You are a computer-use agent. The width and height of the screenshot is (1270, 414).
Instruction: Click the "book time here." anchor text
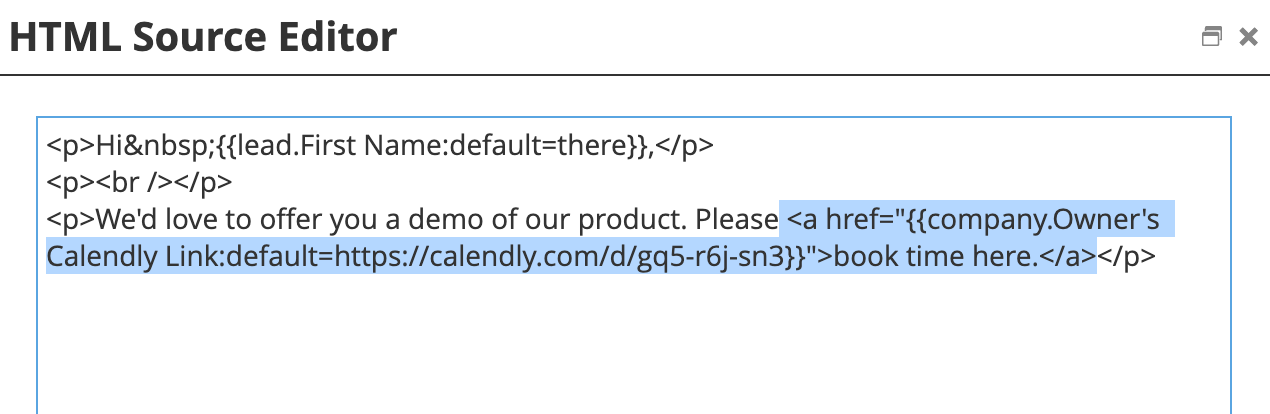(x=935, y=256)
